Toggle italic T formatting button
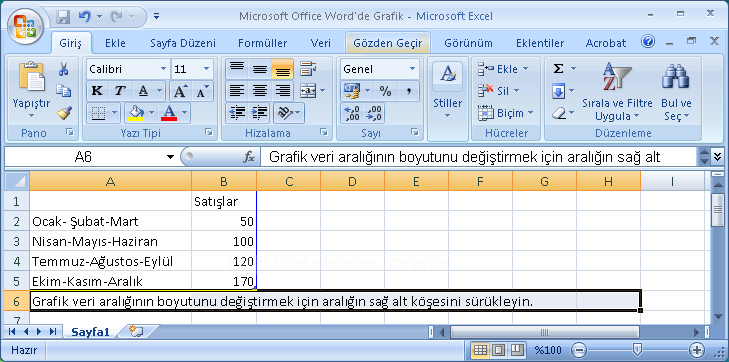The image size is (729, 362). point(120,91)
